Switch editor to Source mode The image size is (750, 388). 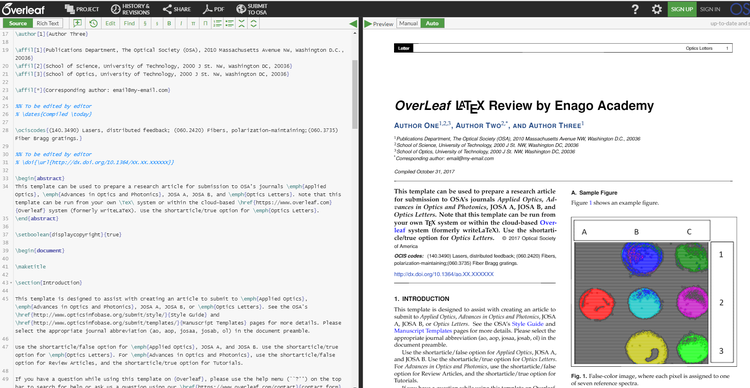[18, 23]
